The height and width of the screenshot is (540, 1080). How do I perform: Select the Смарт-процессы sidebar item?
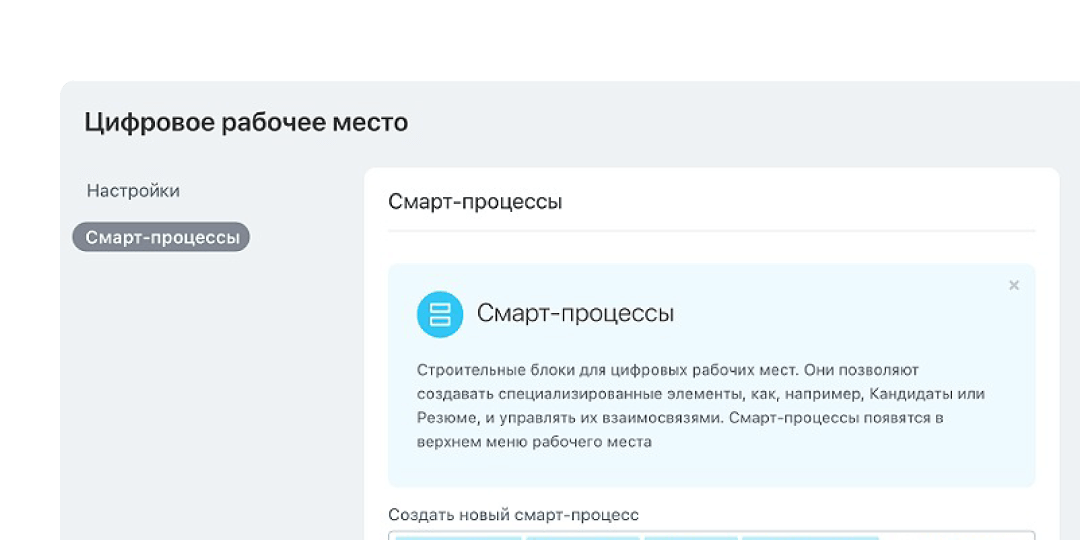(161, 237)
